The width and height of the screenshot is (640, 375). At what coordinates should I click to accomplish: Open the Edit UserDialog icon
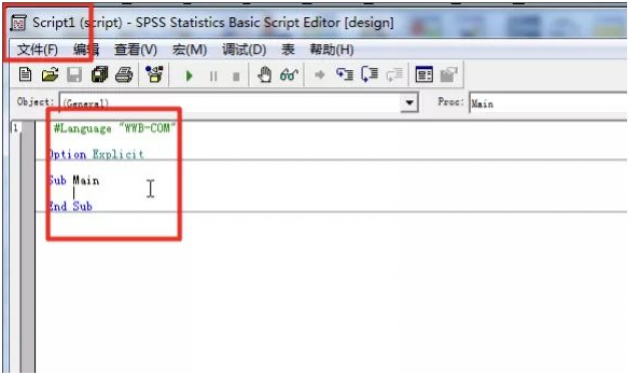coord(424,74)
